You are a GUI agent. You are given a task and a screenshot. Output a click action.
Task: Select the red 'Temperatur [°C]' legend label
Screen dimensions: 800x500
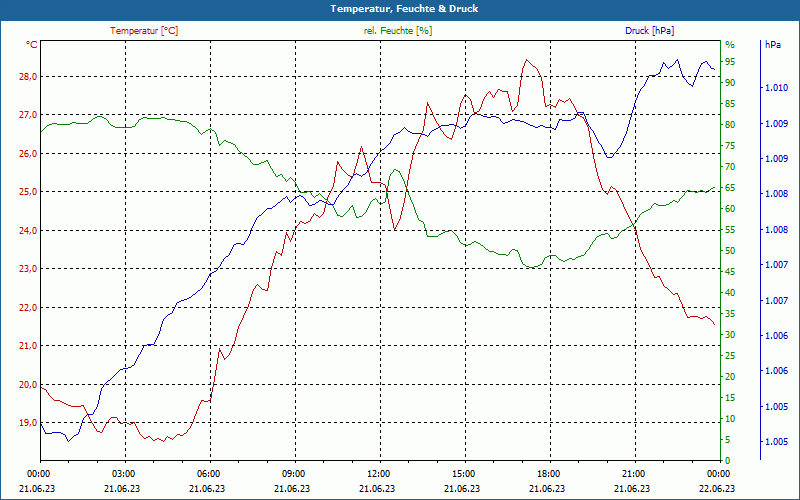point(144,31)
